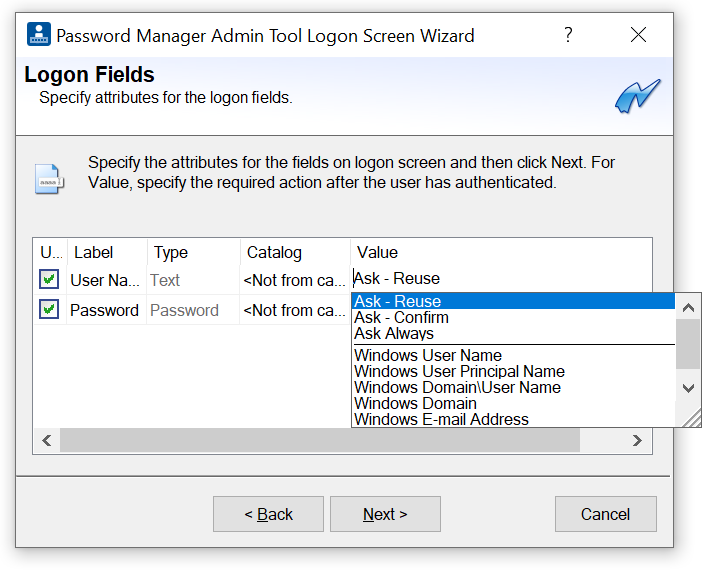
Task: Click the Password Manager title bar icon
Action: click(x=38, y=36)
